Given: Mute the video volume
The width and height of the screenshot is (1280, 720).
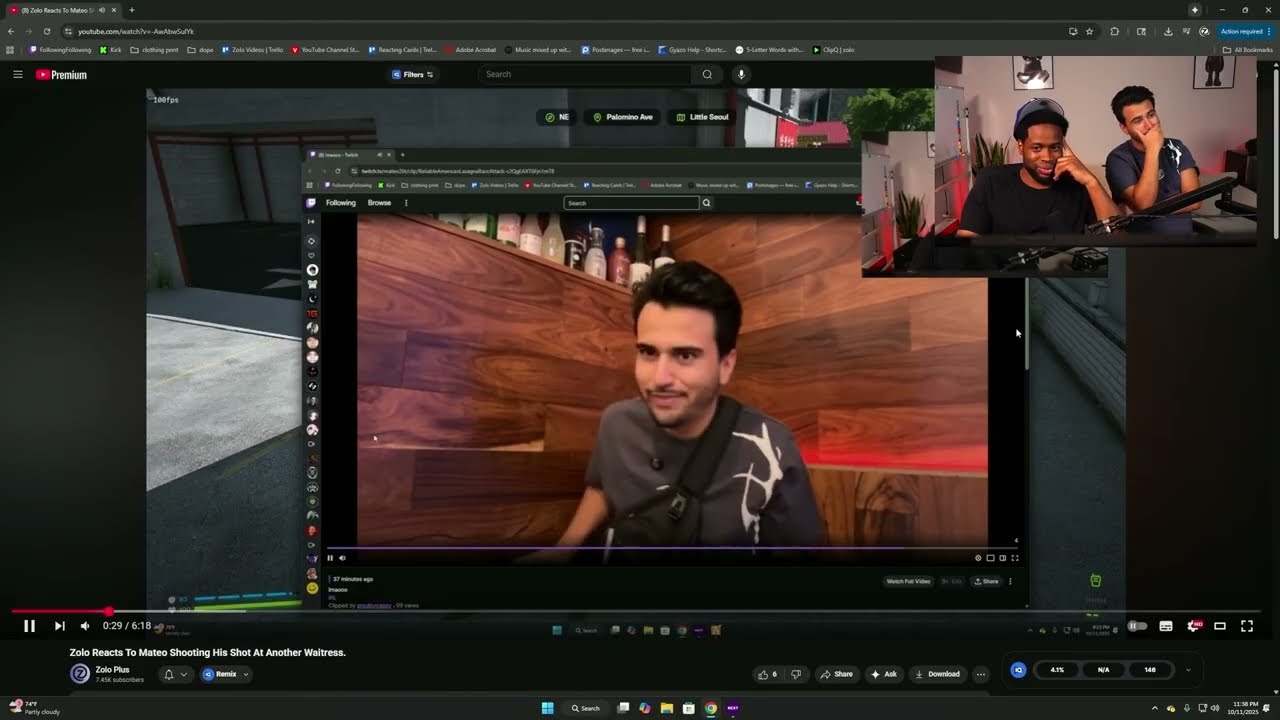Looking at the screenshot, I should 85,626.
